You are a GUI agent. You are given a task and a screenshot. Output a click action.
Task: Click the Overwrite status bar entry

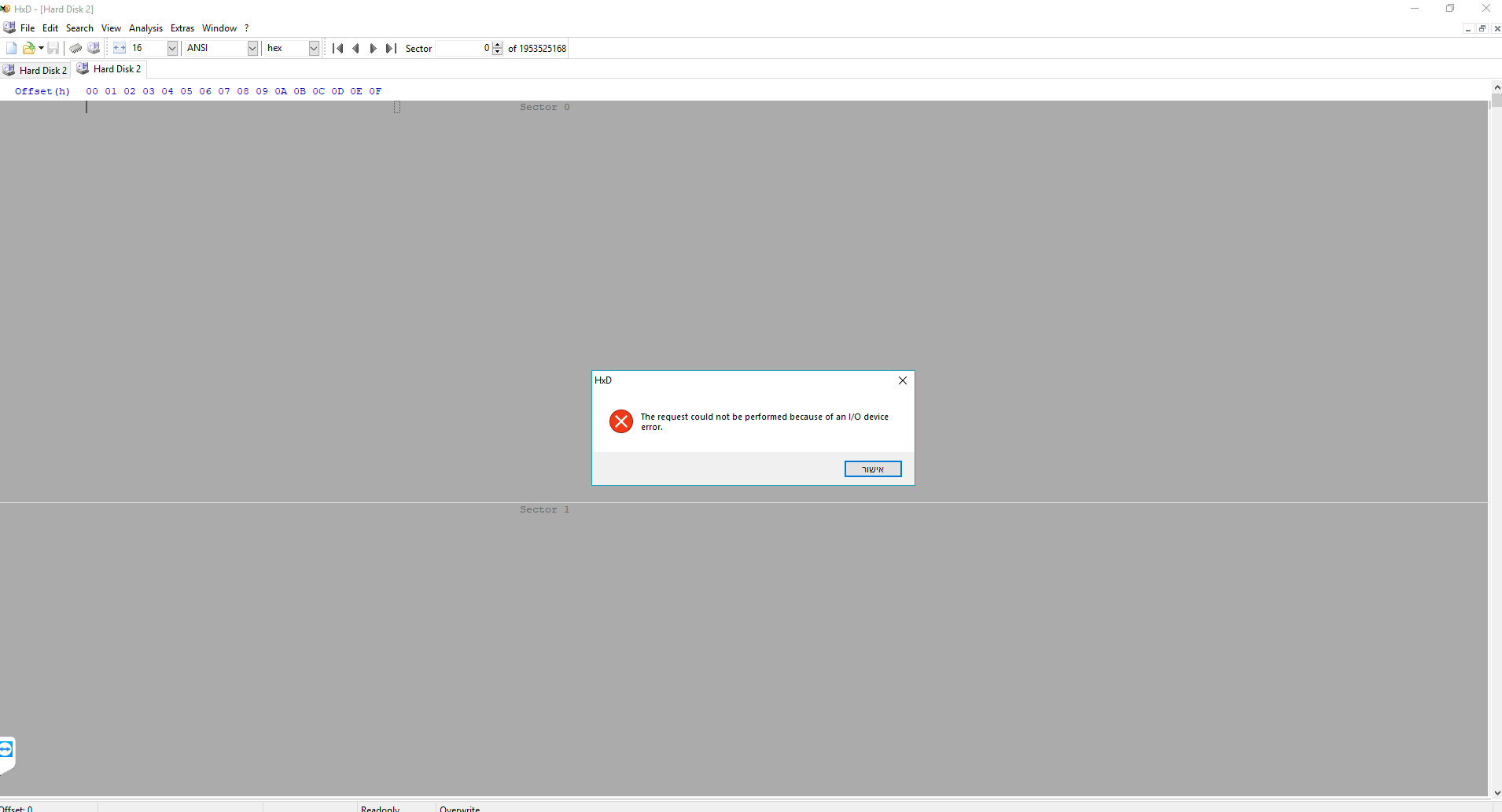click(460, 809)
